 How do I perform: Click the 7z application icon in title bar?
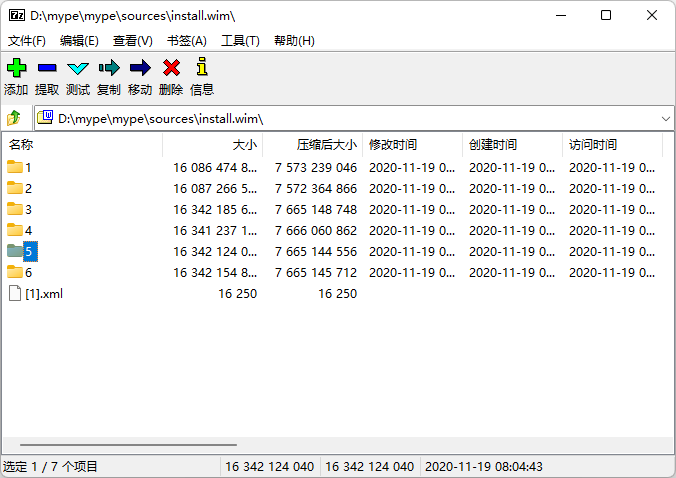(17, 16)
